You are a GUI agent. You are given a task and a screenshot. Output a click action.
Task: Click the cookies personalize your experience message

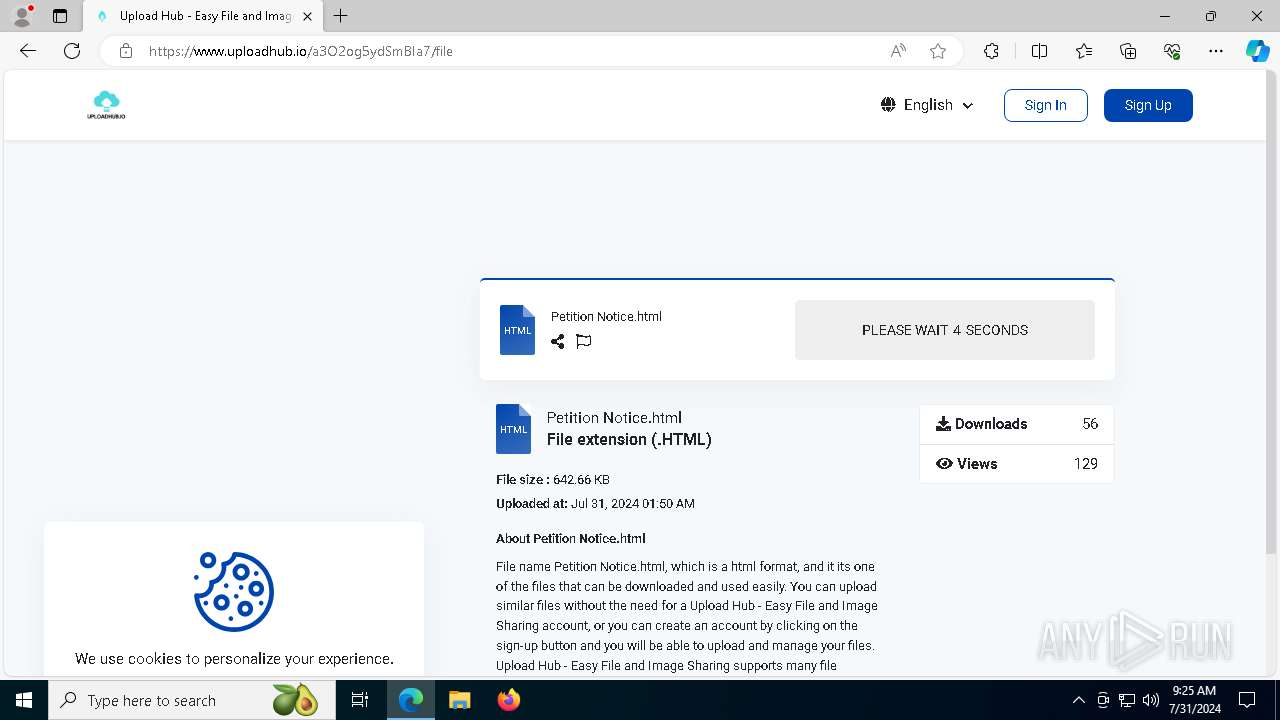234,659
